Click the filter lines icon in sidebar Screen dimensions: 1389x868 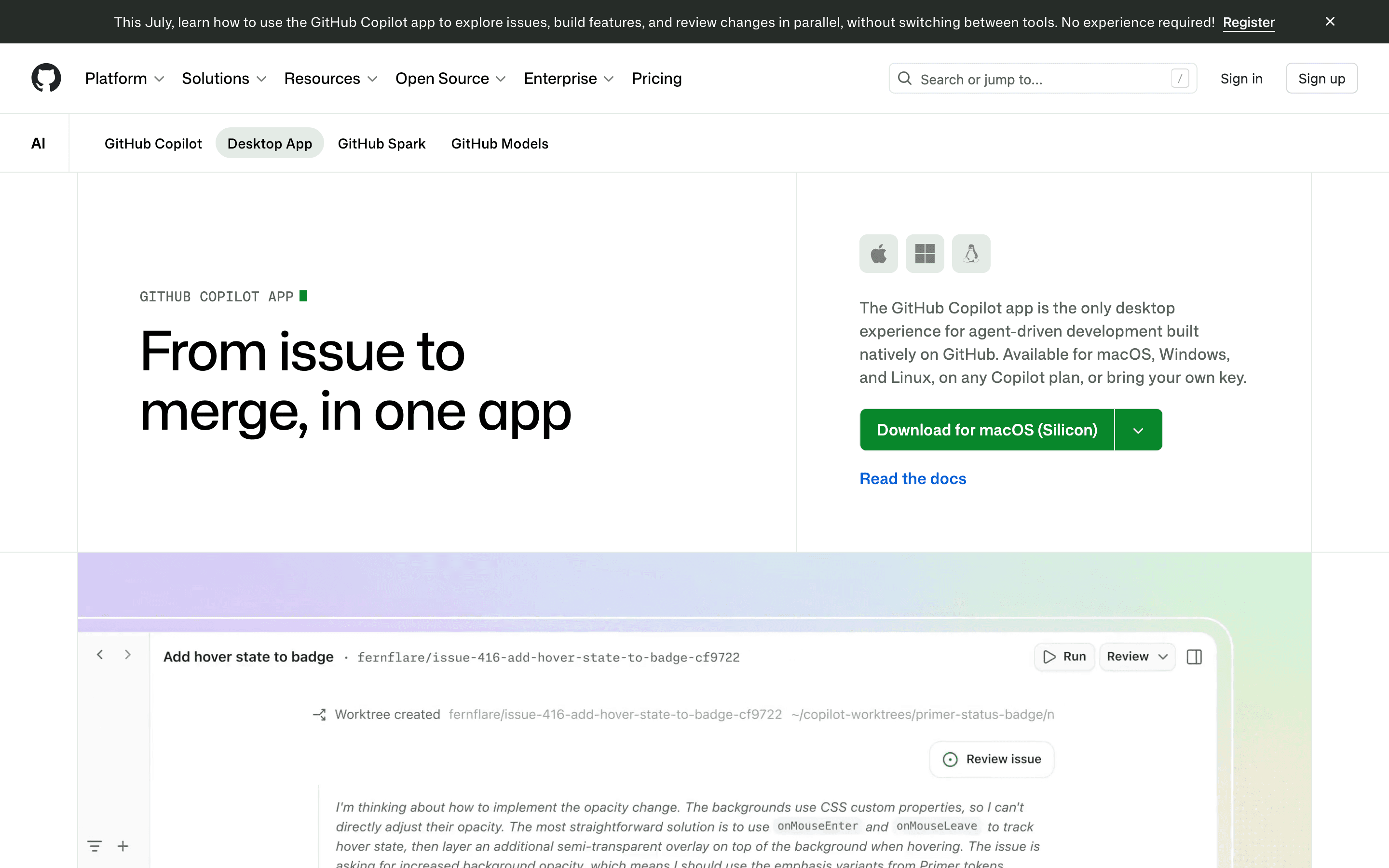click(94, 846)
